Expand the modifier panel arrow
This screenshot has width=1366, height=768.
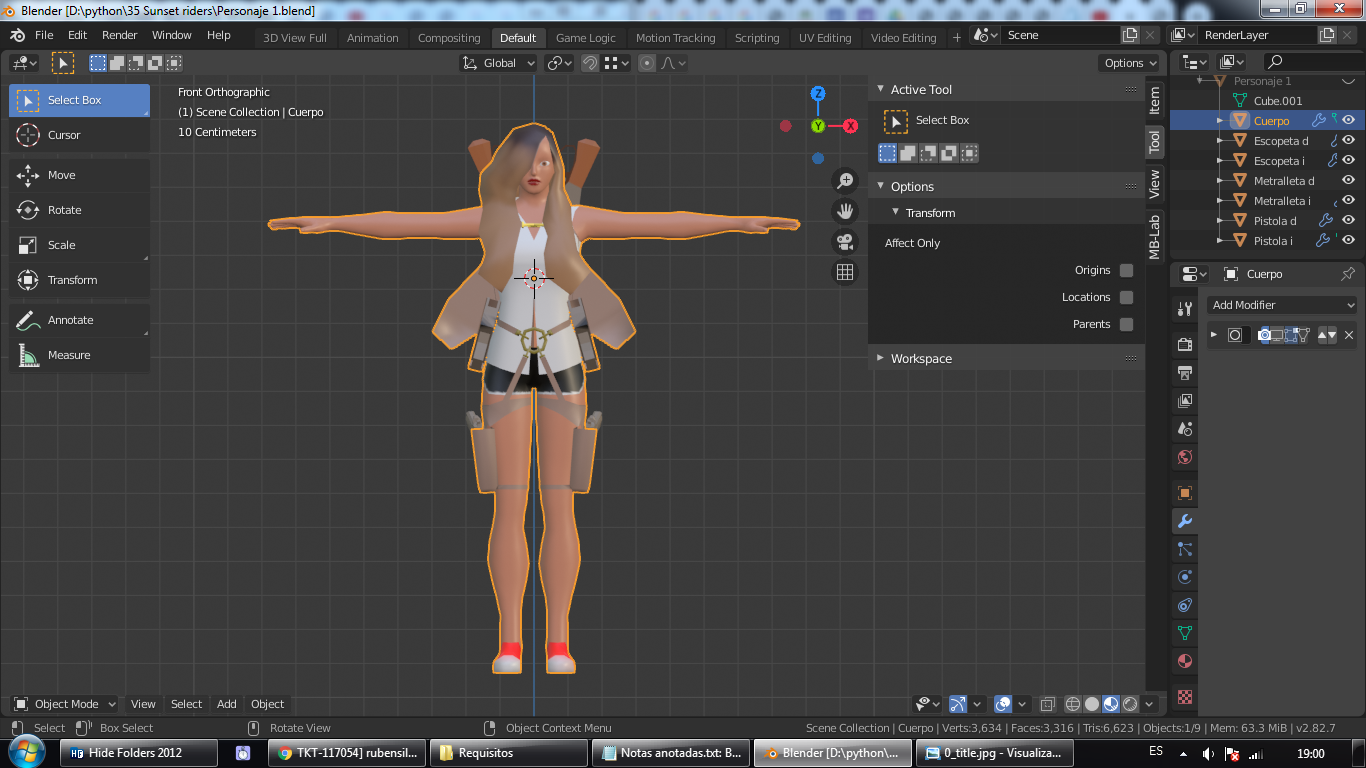(1214, 335)
